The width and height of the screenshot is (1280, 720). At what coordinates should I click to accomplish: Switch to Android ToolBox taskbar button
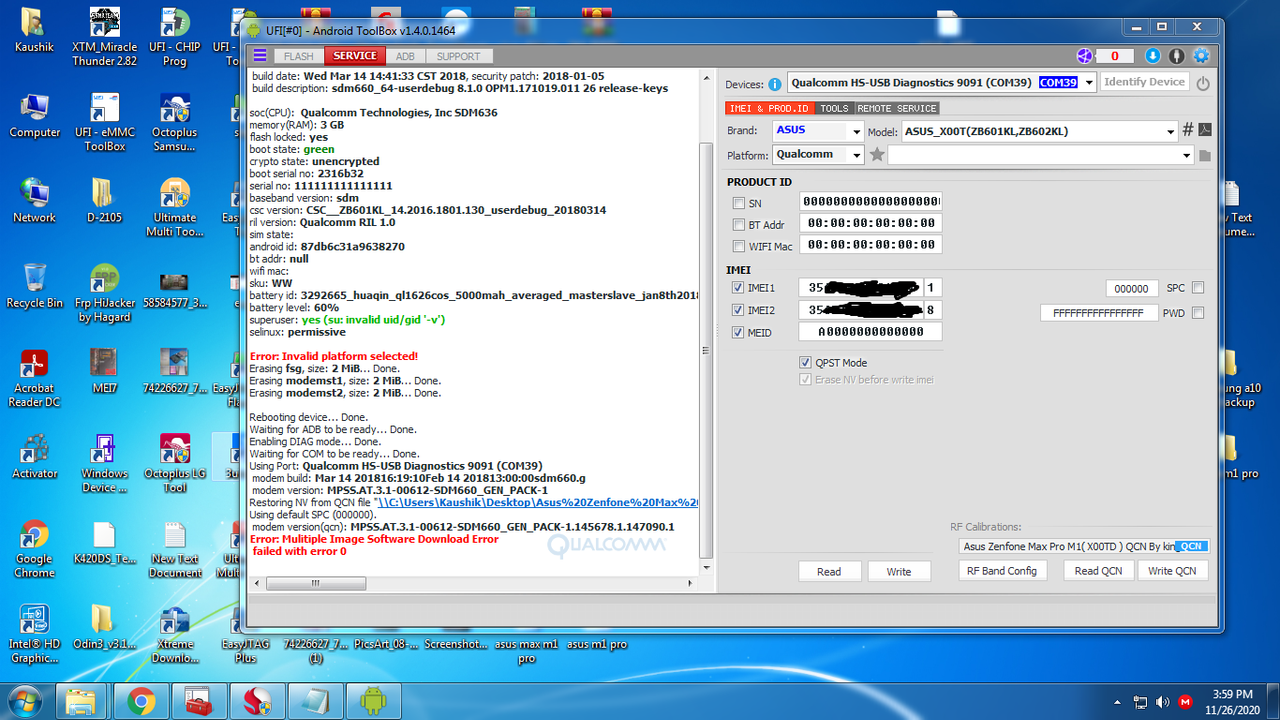[372, 701]
